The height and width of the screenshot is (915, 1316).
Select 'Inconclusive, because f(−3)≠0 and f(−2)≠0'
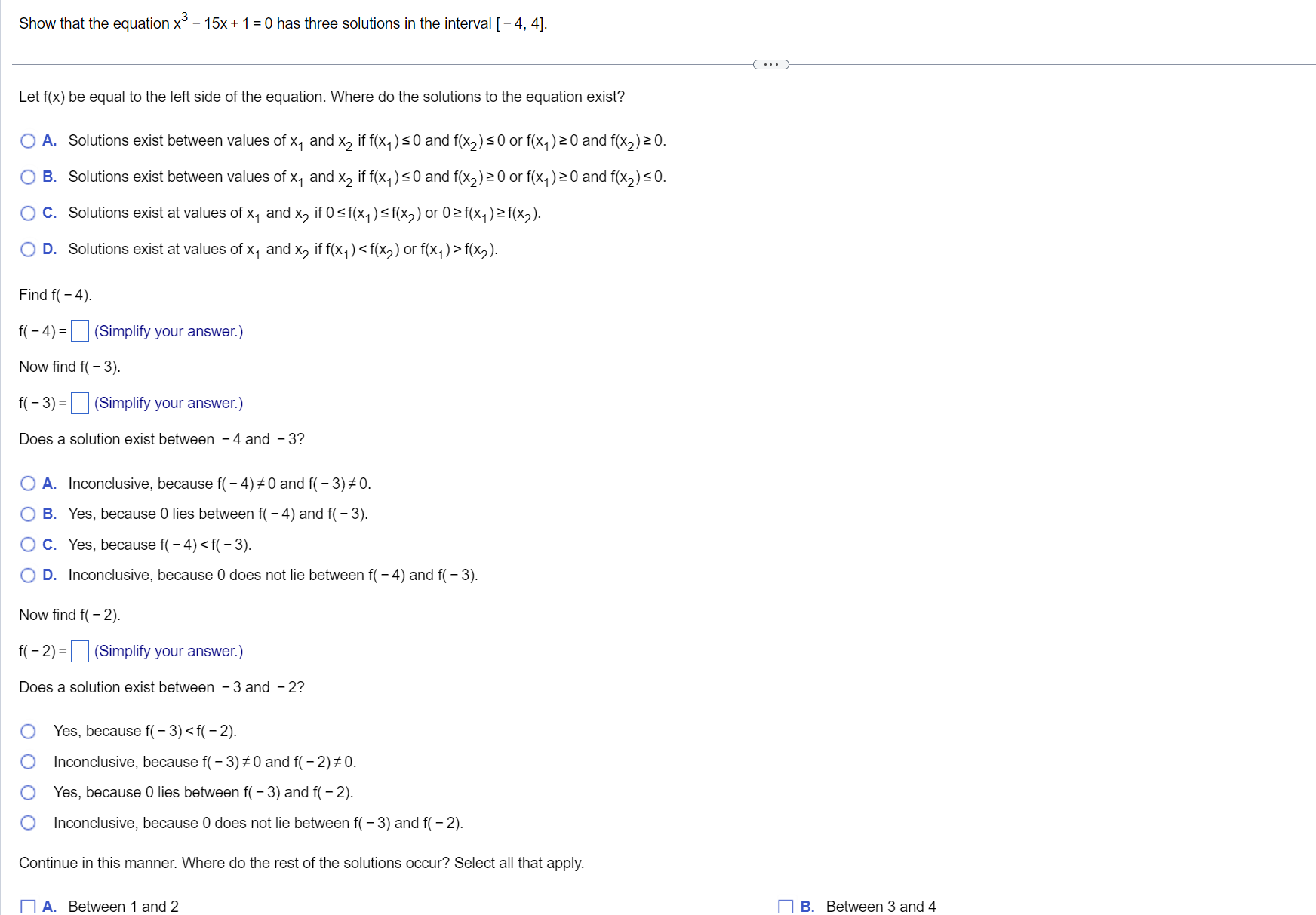[29, 761]
